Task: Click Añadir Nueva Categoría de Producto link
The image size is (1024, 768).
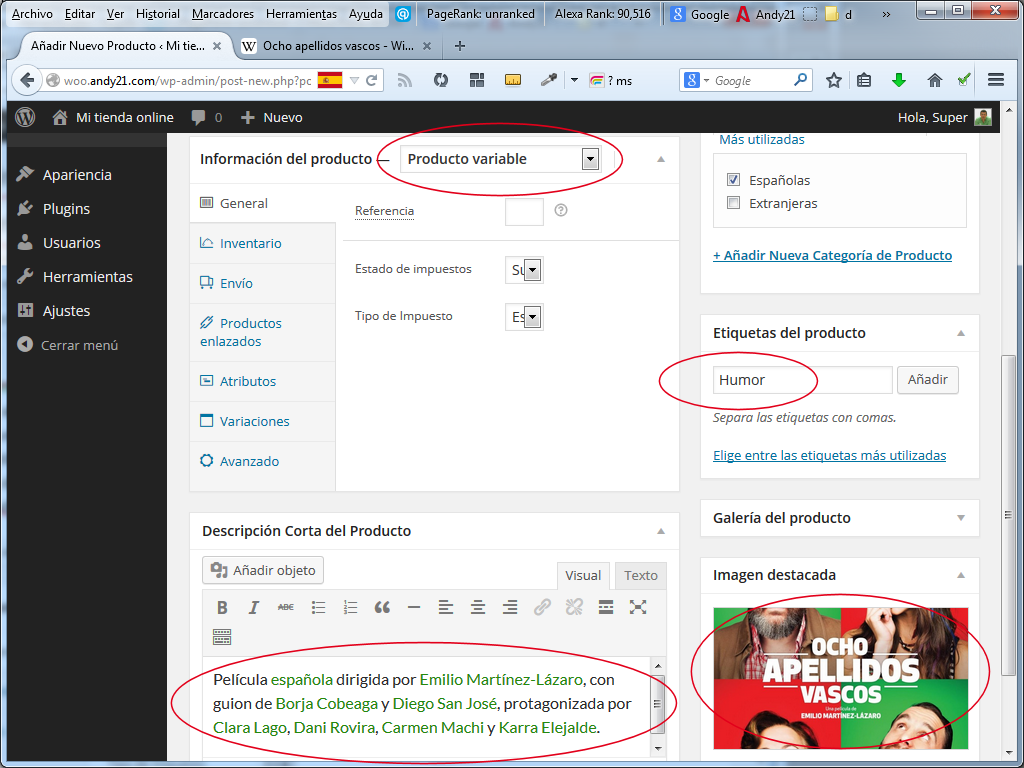Action: click(x=832, y=255)
